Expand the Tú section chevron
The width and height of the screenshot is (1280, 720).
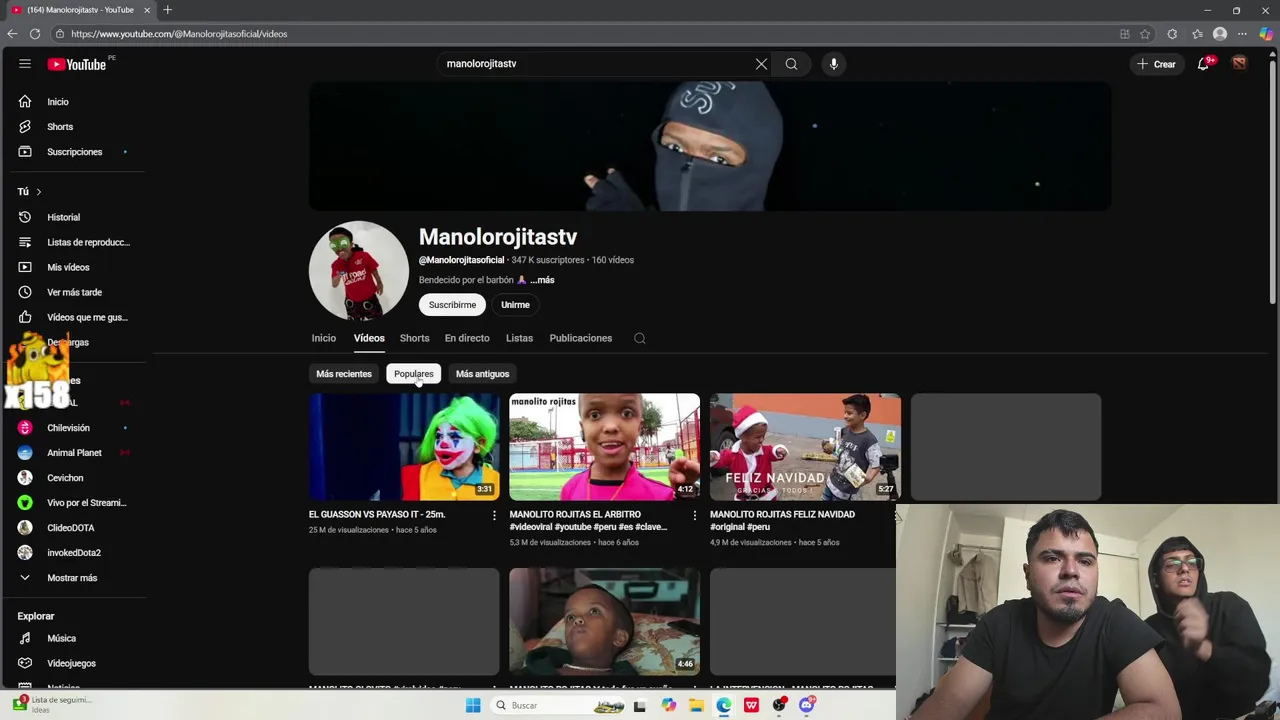(x=39, y=192)
